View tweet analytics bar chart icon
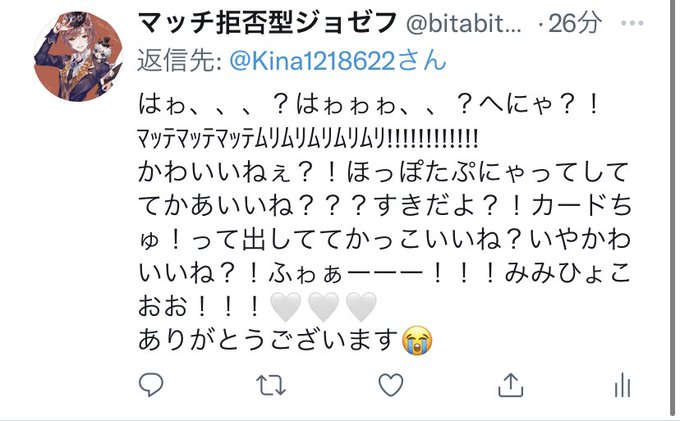680x421 pixels. (x=622, y=385)
